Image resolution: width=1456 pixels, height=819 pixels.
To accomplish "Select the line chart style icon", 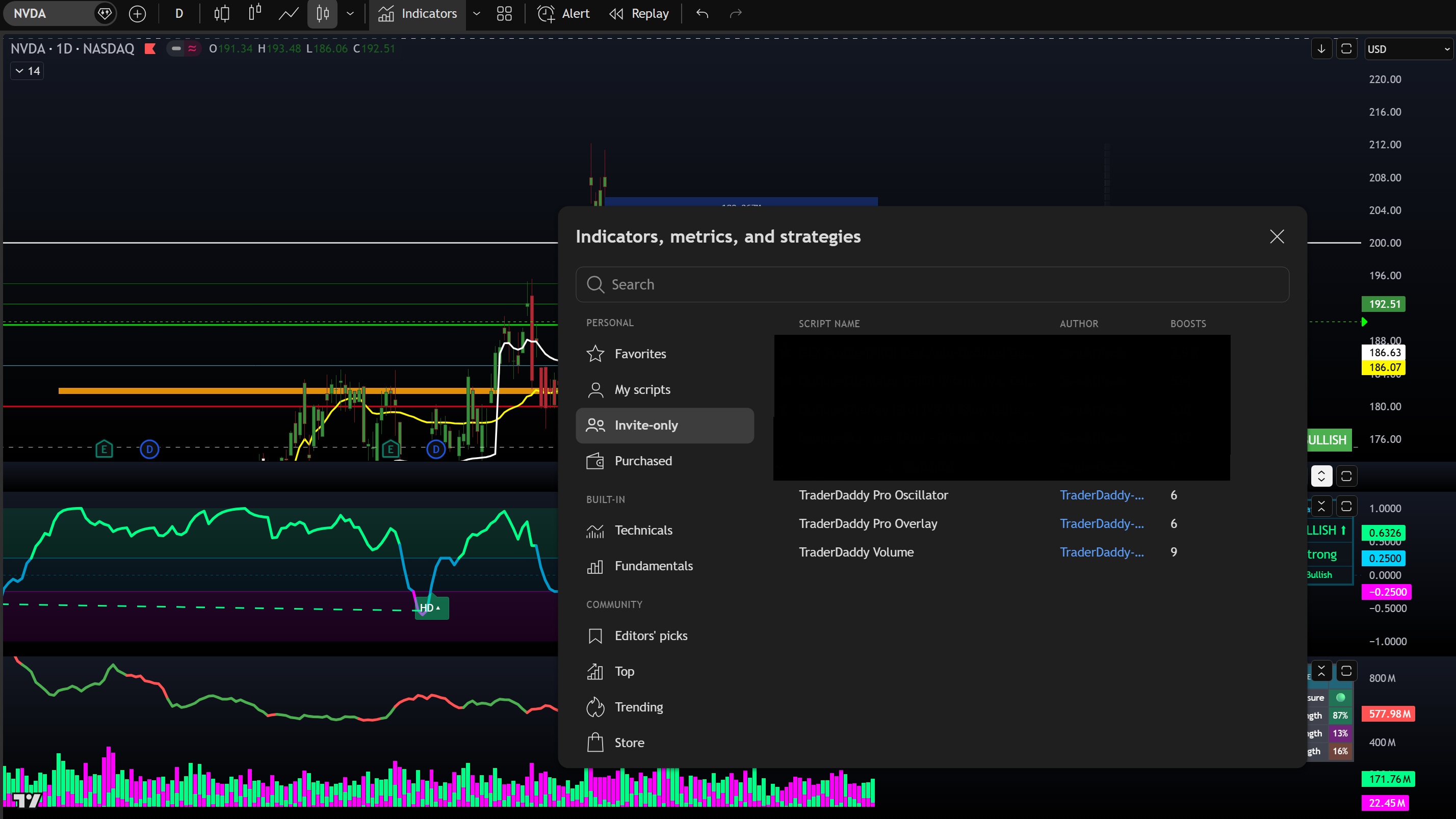I will 288,14.
